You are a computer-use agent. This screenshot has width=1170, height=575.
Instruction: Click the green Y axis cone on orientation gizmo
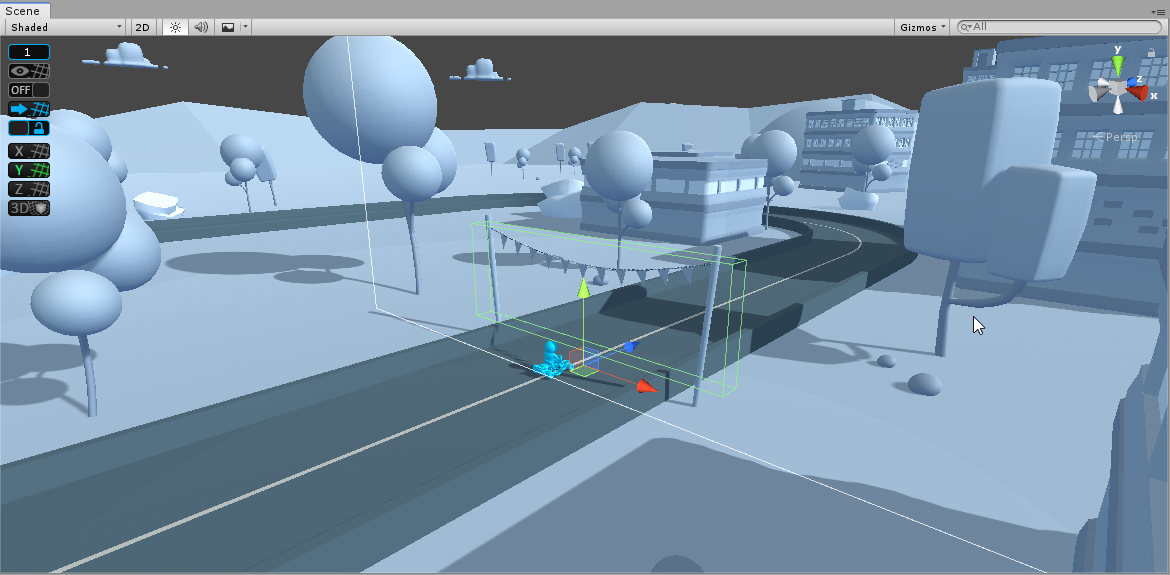click(1118, 64)
